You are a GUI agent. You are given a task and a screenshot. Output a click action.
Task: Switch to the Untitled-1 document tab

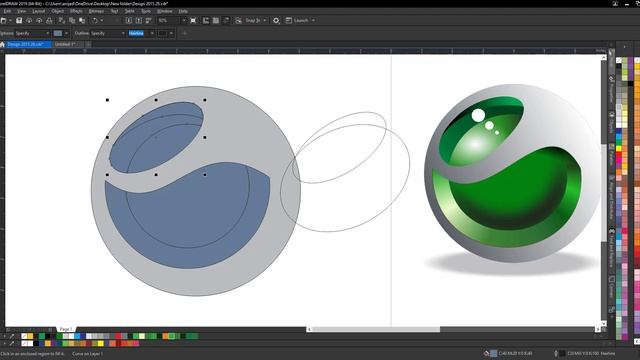point(67,44)
